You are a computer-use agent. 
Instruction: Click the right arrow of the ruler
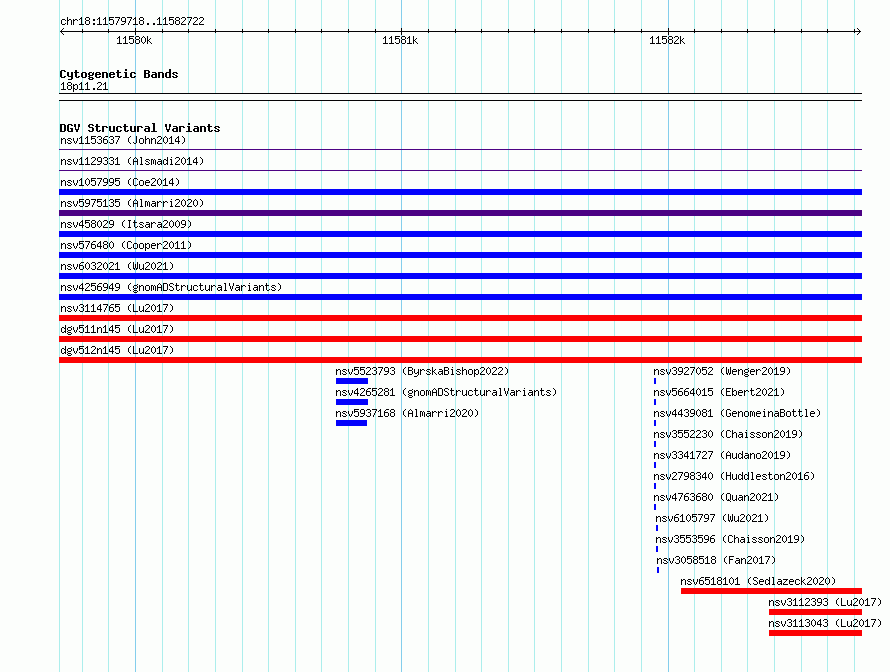pos(858,32)
